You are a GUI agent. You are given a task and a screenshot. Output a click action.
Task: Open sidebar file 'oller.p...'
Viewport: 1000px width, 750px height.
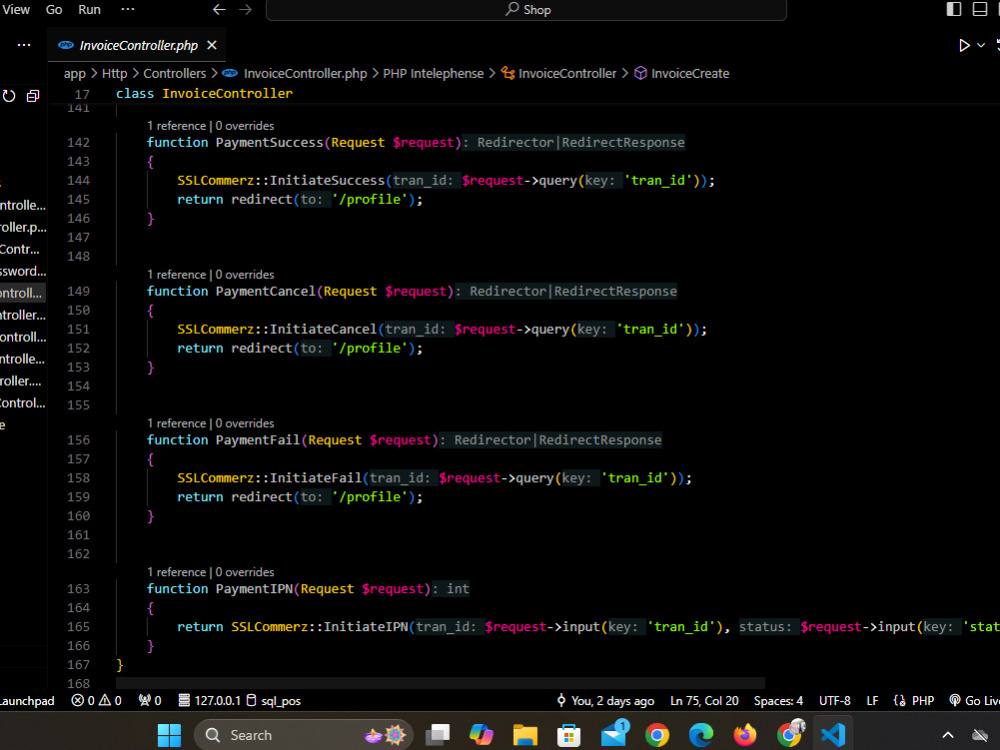[x=22, y=227]
